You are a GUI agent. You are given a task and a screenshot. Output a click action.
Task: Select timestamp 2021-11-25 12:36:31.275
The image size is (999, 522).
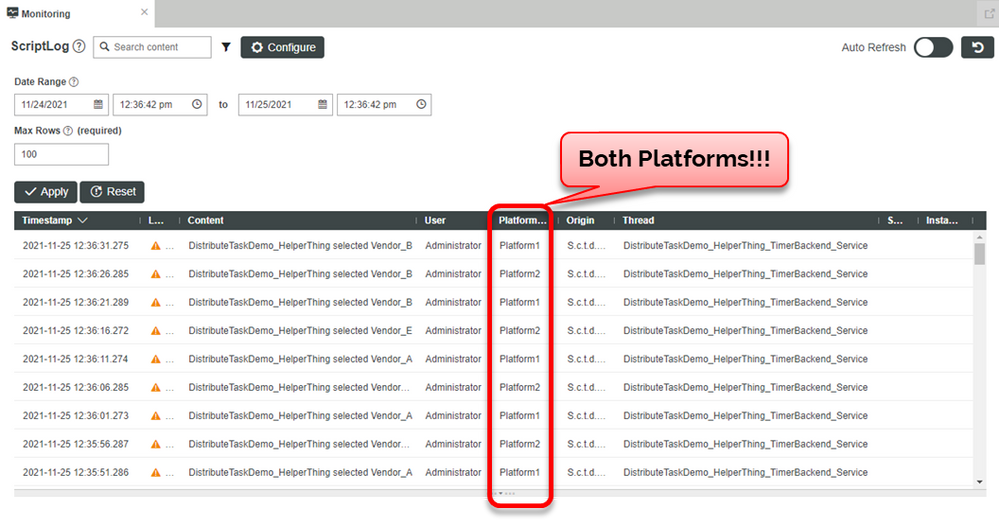tap(75, 246)
